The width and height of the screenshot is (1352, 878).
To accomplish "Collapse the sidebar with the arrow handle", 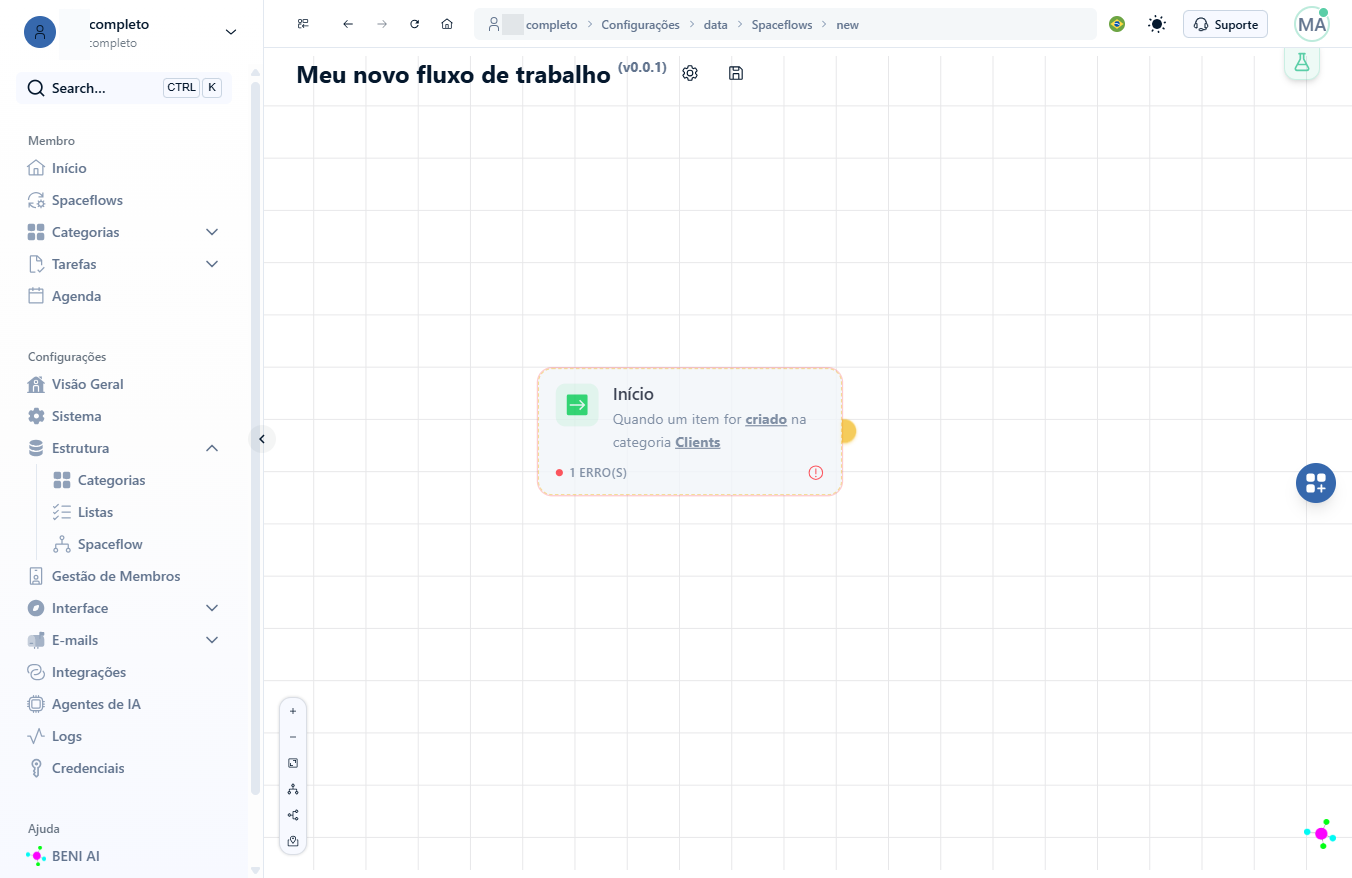I will click(x=262, y=439).
